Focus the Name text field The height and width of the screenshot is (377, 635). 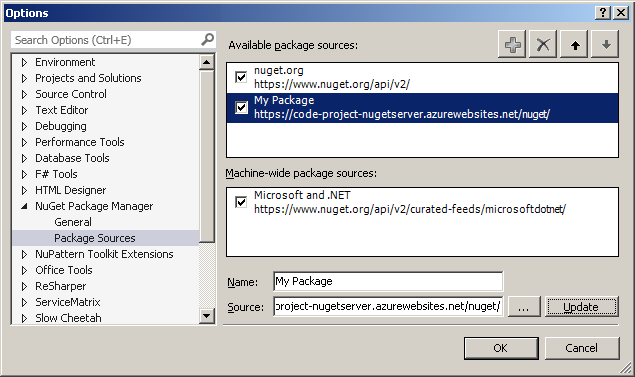tap(388, 281)
